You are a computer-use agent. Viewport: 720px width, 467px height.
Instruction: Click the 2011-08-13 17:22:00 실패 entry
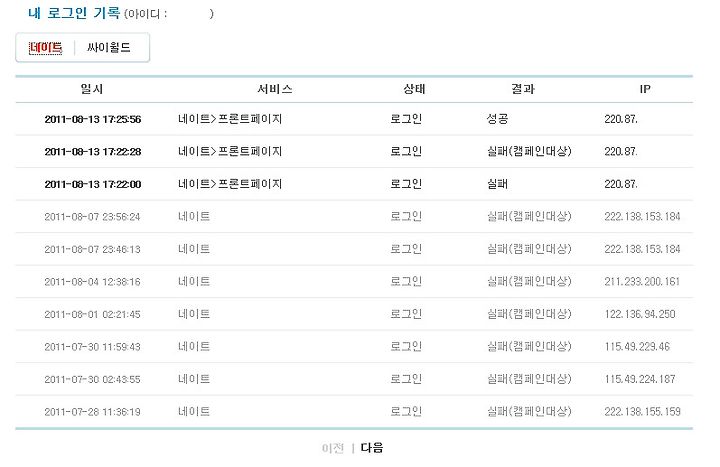pyautogui.click(x=354, y=184)
